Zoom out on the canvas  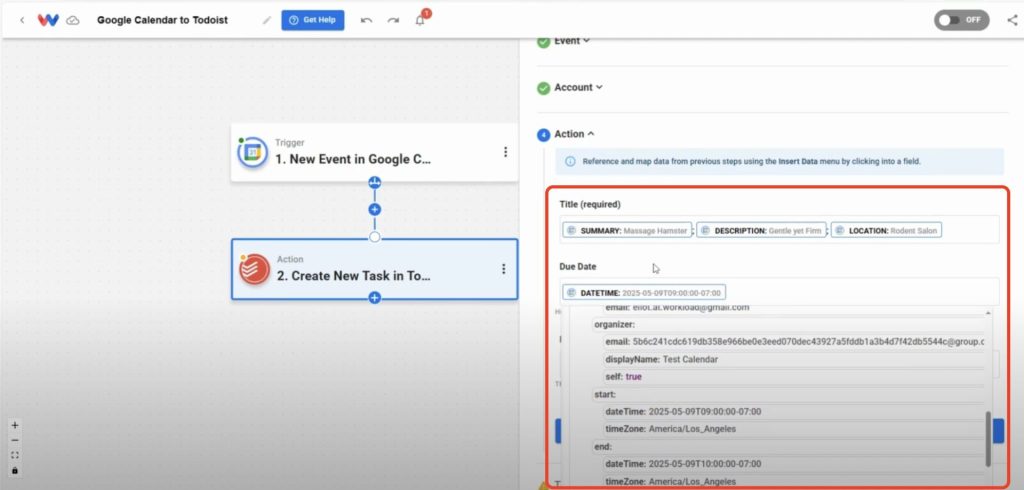click(x=15, y=440)
